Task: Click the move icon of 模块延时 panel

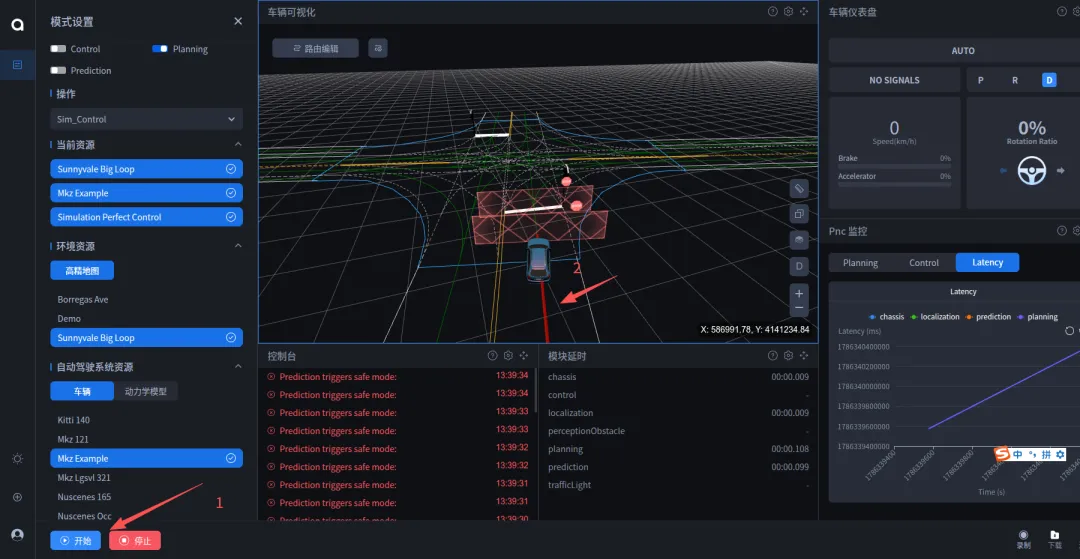Action: pos(804,356)
